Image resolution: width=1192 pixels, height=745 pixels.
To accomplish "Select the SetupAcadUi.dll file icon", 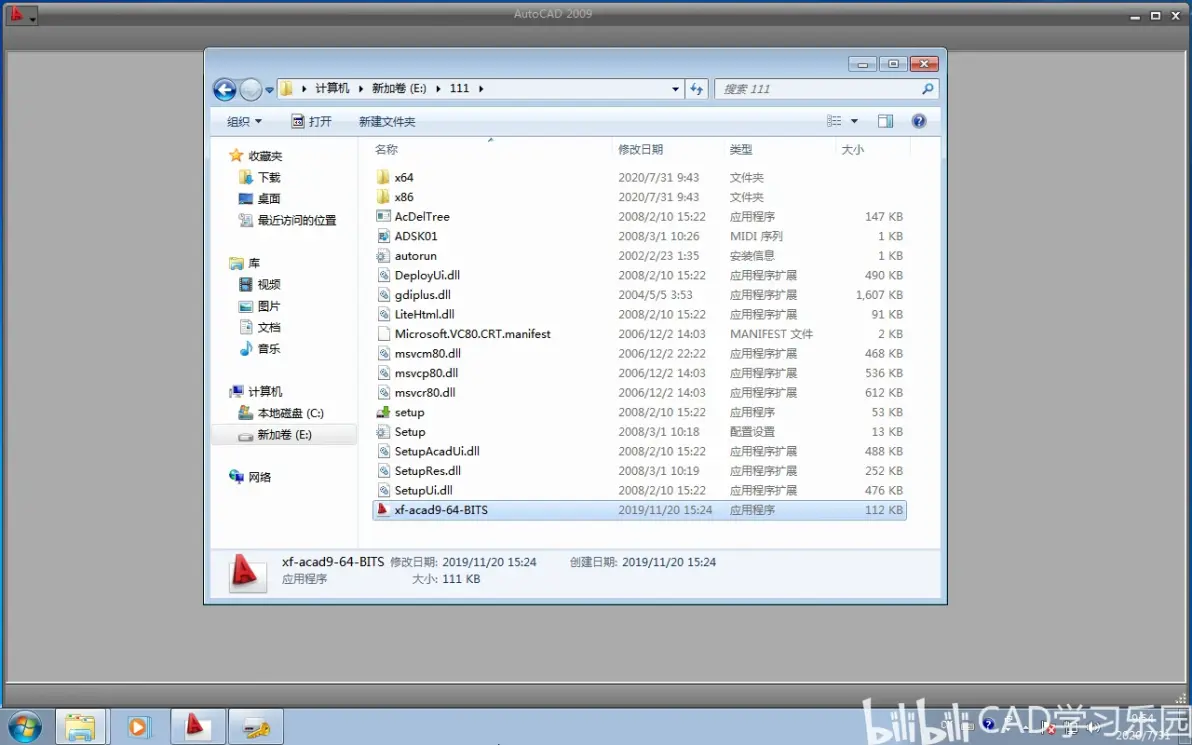I will 383,452.
